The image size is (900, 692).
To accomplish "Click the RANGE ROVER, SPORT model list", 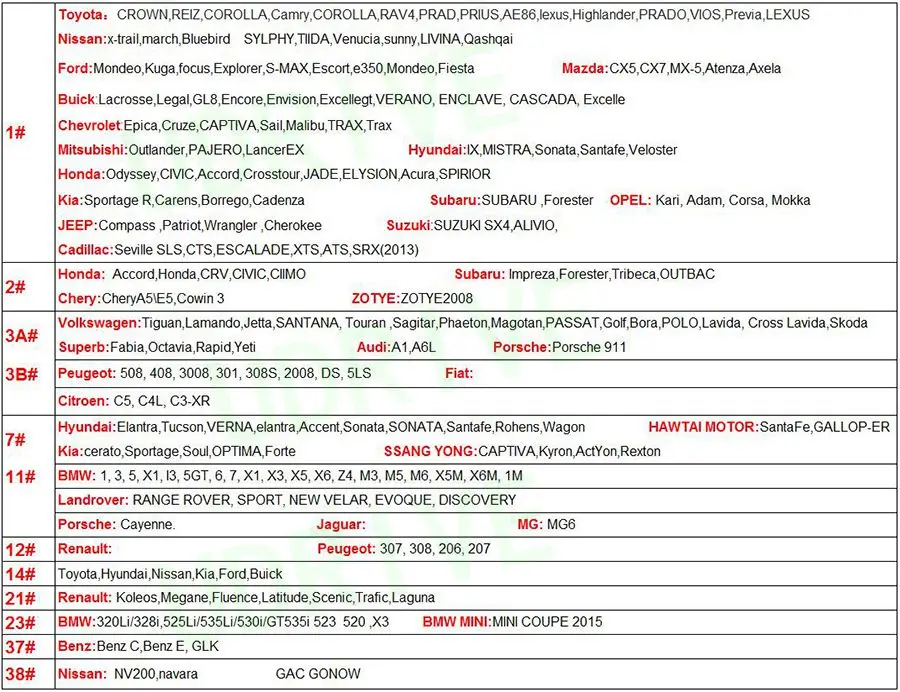I will pos(324,500).
